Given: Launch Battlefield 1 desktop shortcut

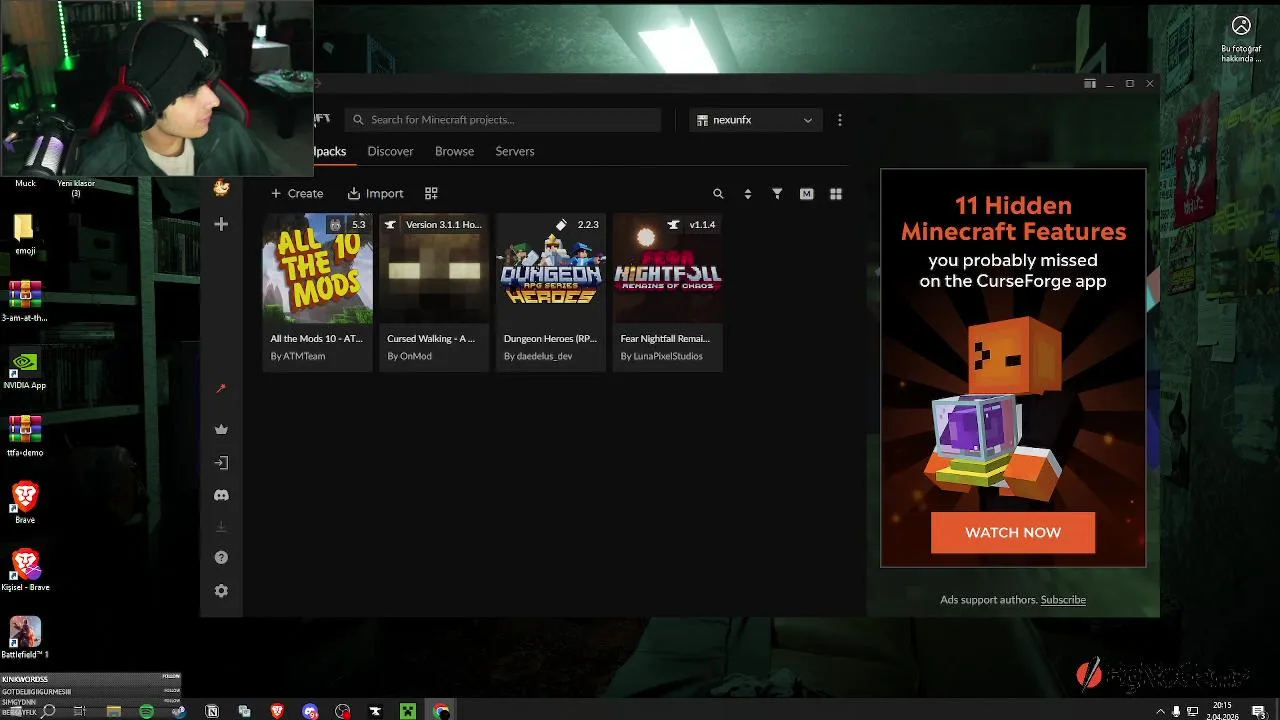Looking at the screenshot, I should point(25,637).
